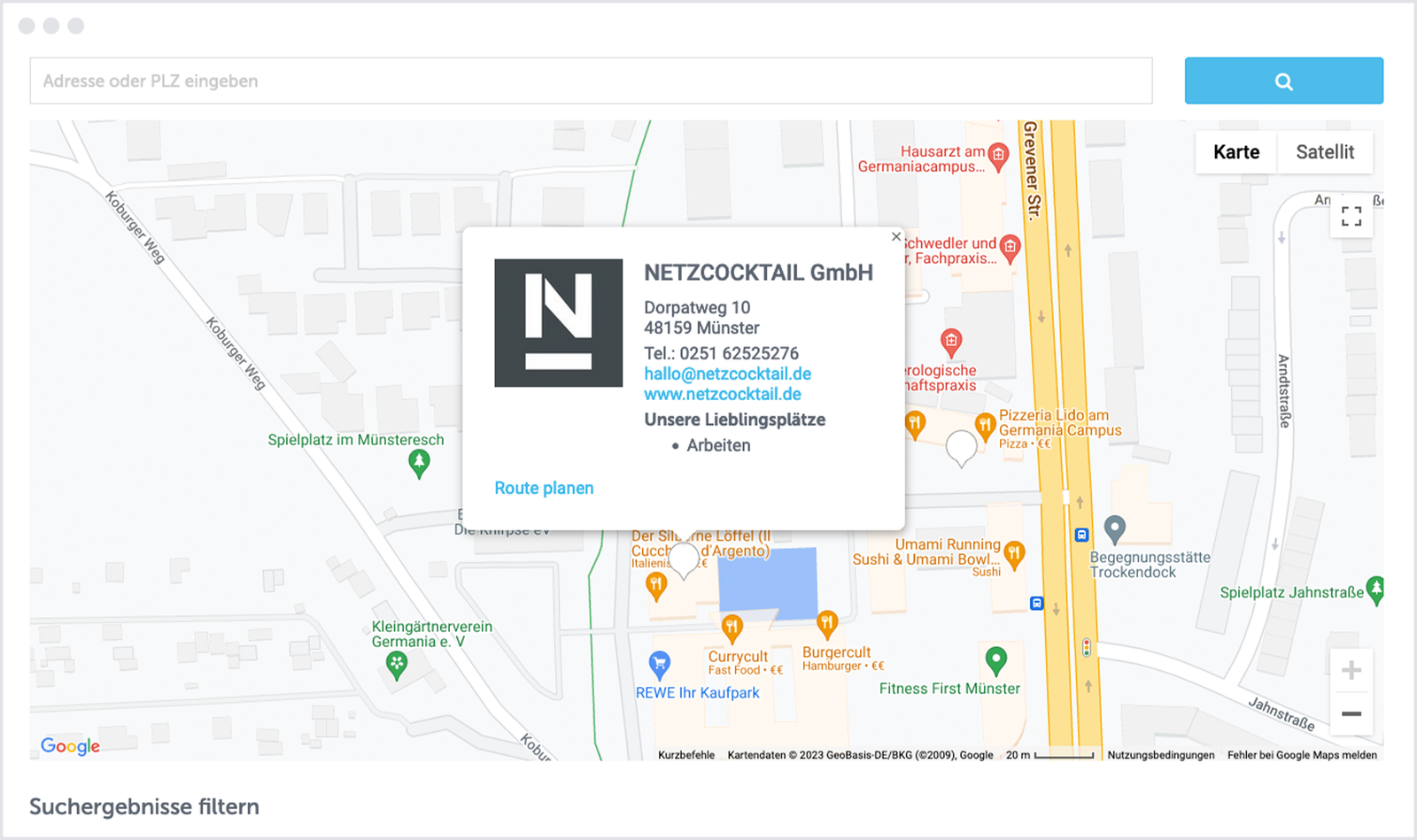Click the NETZCOCKTAIL logo thumbnail
This screenshot has height=840, width=1417.
558,323
